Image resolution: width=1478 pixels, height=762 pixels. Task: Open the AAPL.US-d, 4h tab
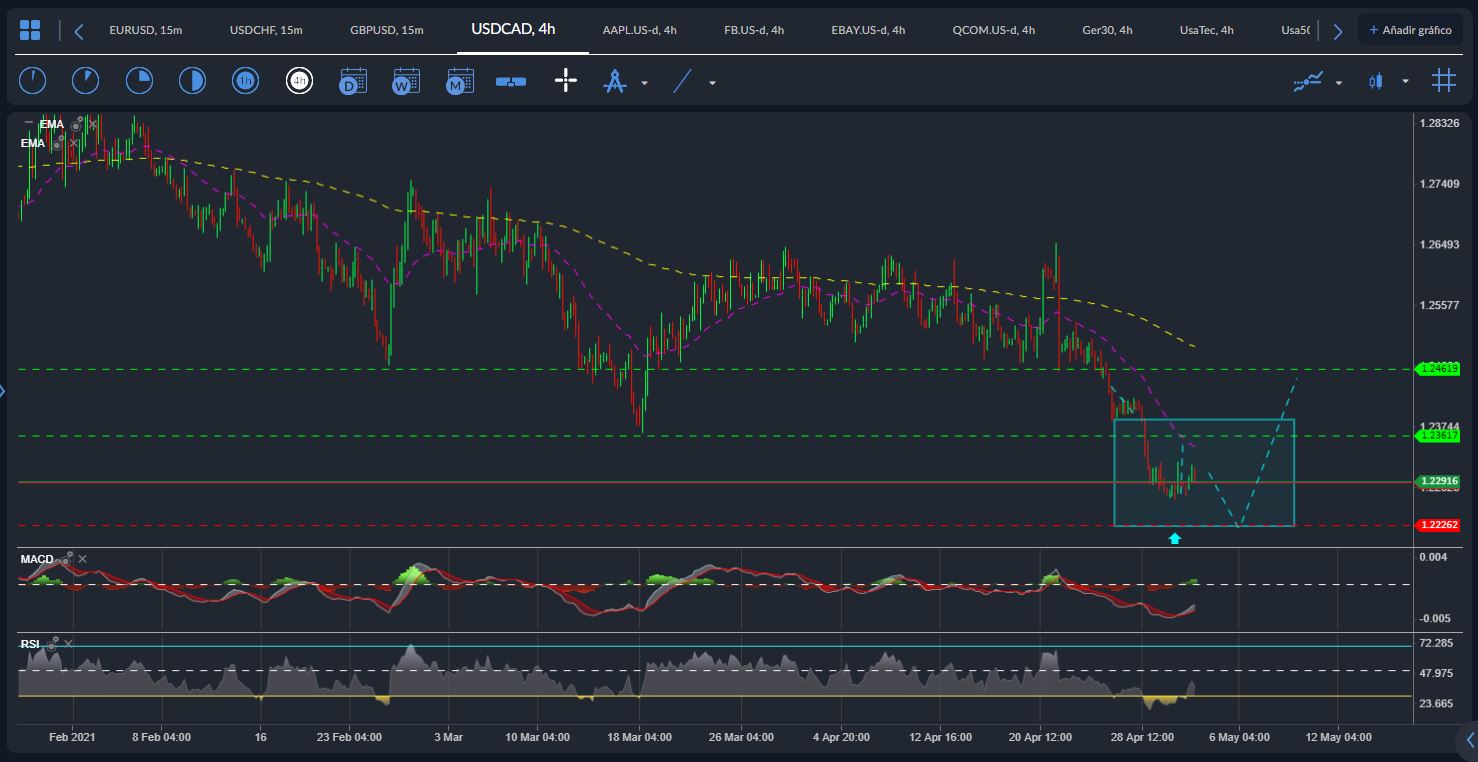click(640, 30)
